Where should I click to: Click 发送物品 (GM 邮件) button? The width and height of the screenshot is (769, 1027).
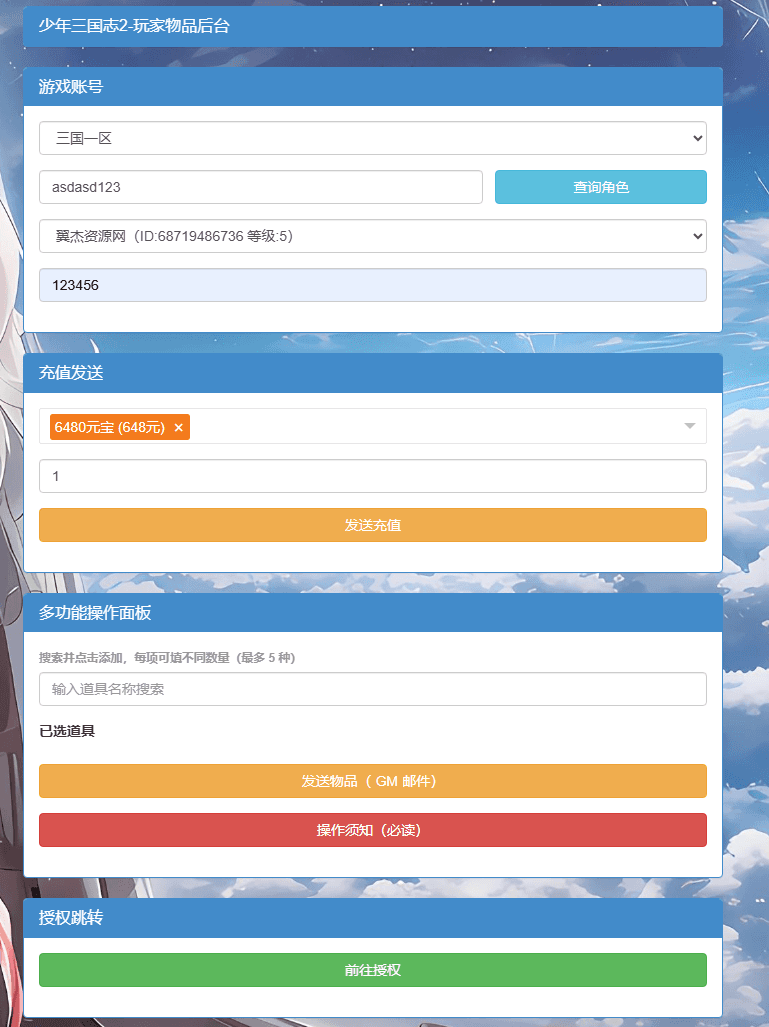373,781
